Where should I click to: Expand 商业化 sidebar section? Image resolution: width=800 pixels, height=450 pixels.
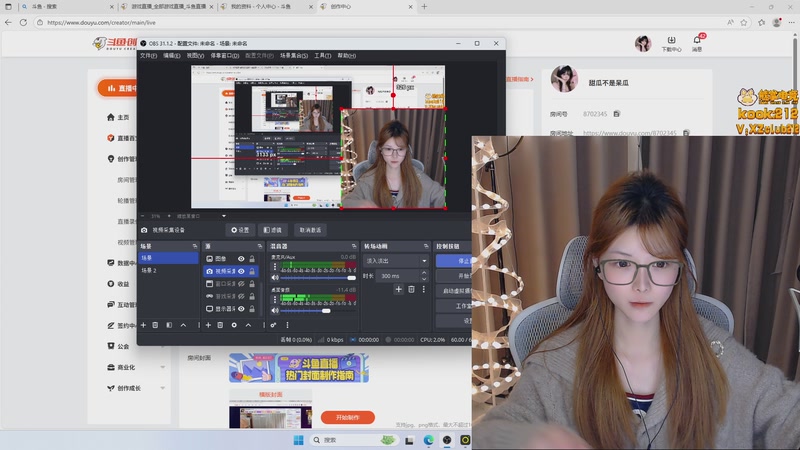click(x=163, y=367)
